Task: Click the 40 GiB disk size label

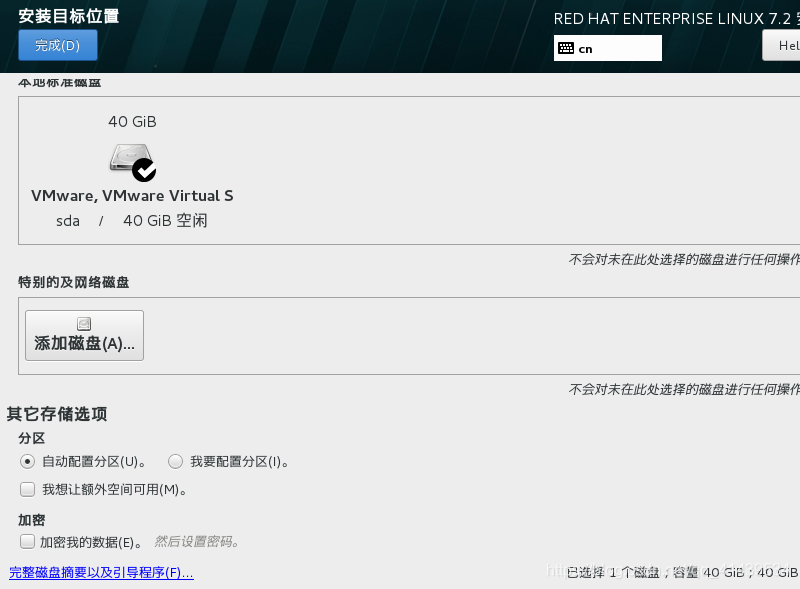Action: 132,121
